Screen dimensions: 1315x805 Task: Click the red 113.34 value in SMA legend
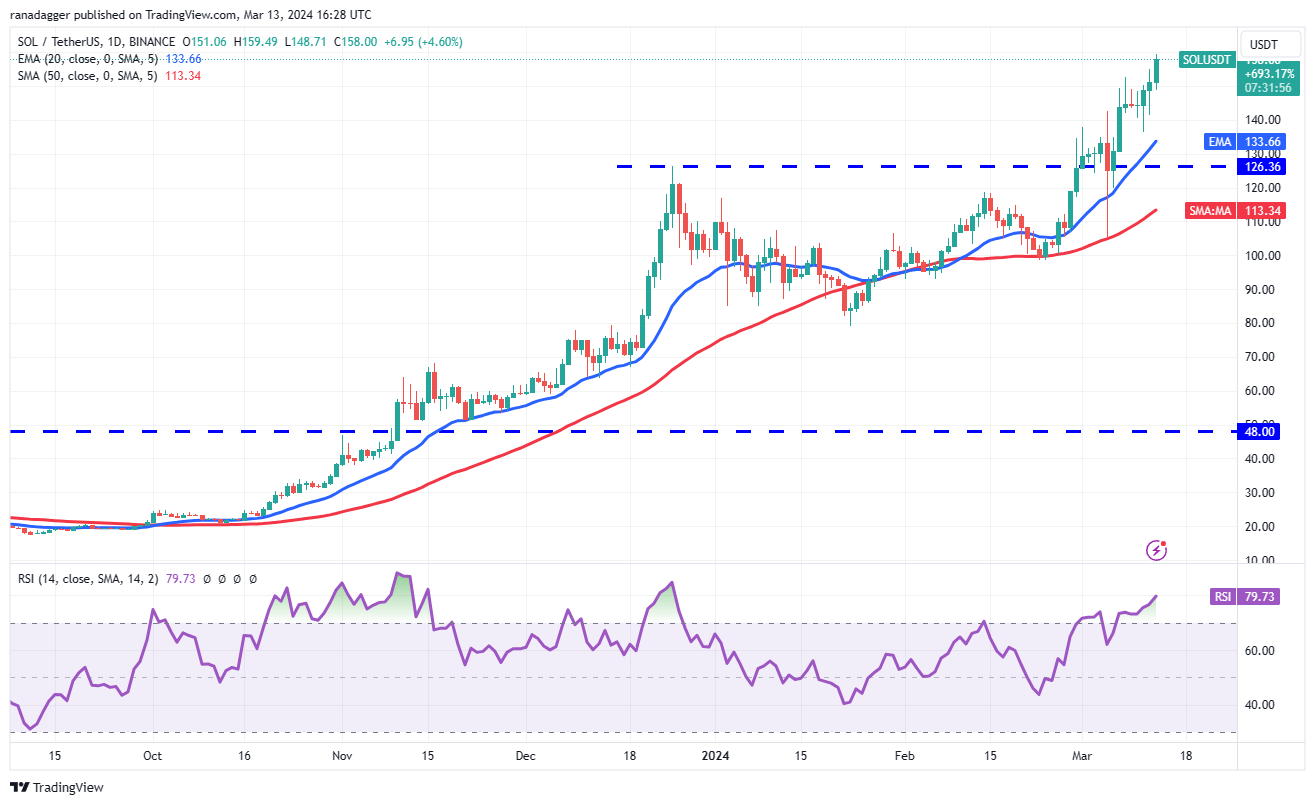[x=181, y=76]
